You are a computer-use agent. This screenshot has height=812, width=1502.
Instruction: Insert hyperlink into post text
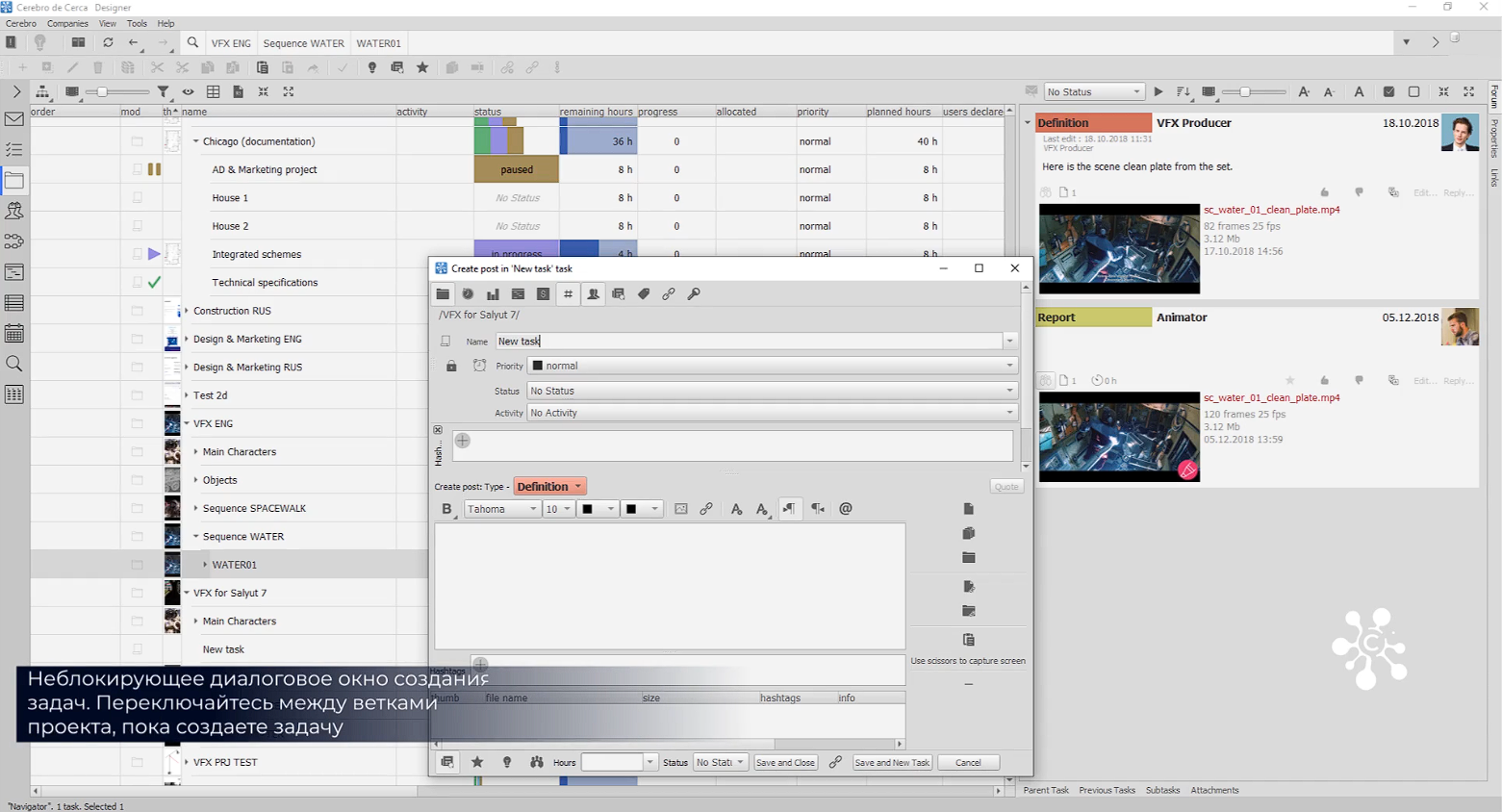pos(706,509)
